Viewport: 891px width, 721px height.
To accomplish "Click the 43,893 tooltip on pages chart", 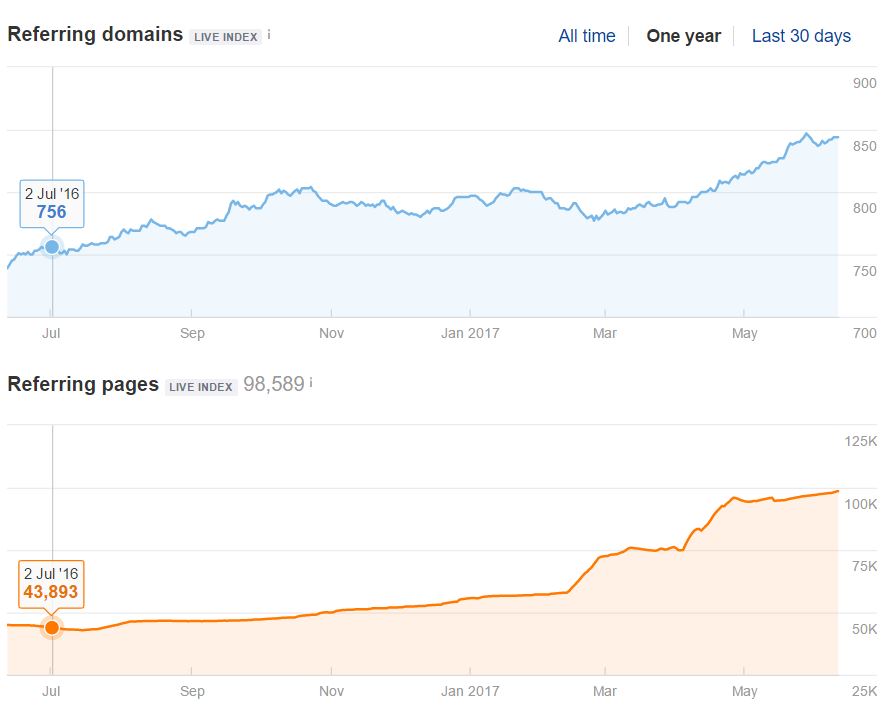I will click(51, 584).
